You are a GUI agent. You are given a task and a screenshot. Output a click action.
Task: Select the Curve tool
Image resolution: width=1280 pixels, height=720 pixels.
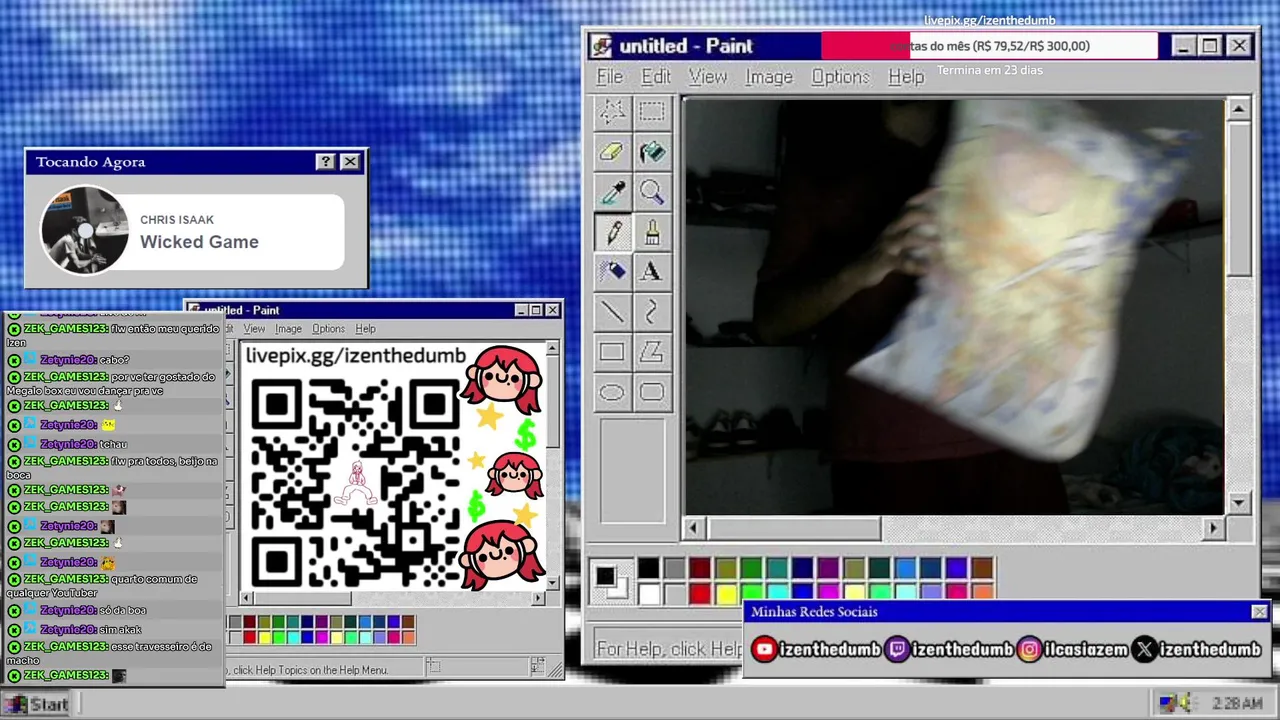point(652,312)
